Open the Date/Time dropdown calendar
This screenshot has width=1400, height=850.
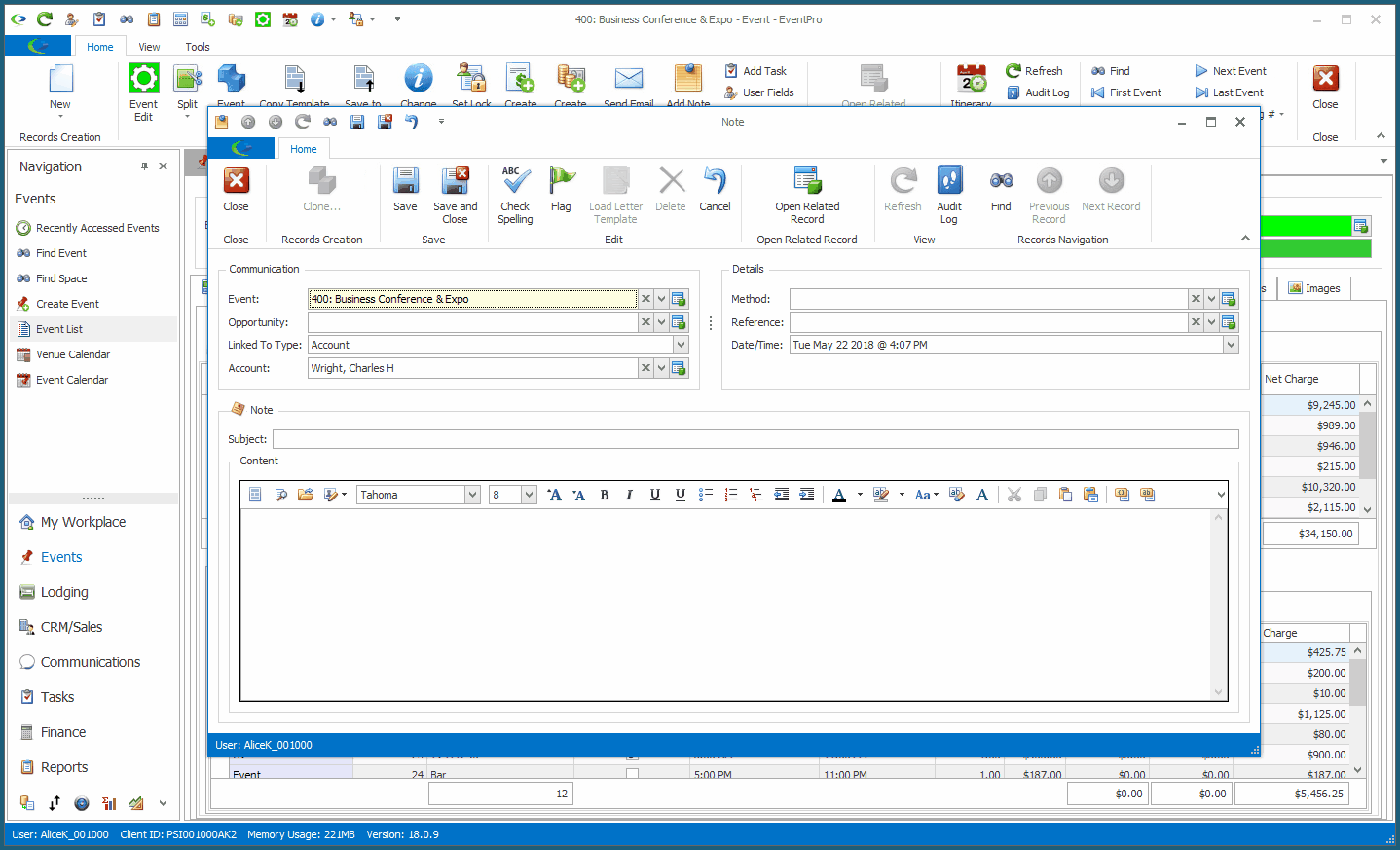1231,345
